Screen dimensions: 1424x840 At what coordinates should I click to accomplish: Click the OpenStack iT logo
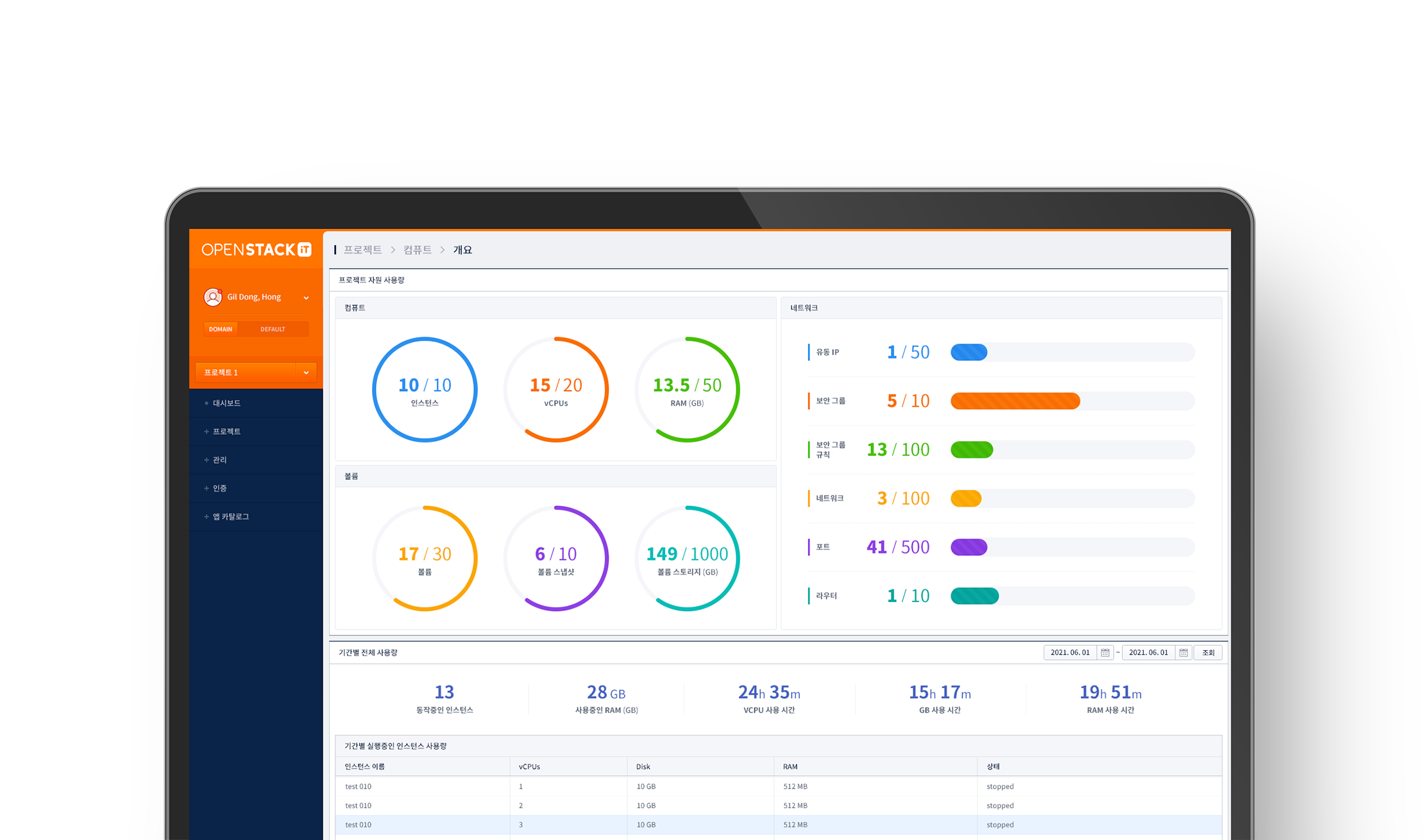click(256, 249)
